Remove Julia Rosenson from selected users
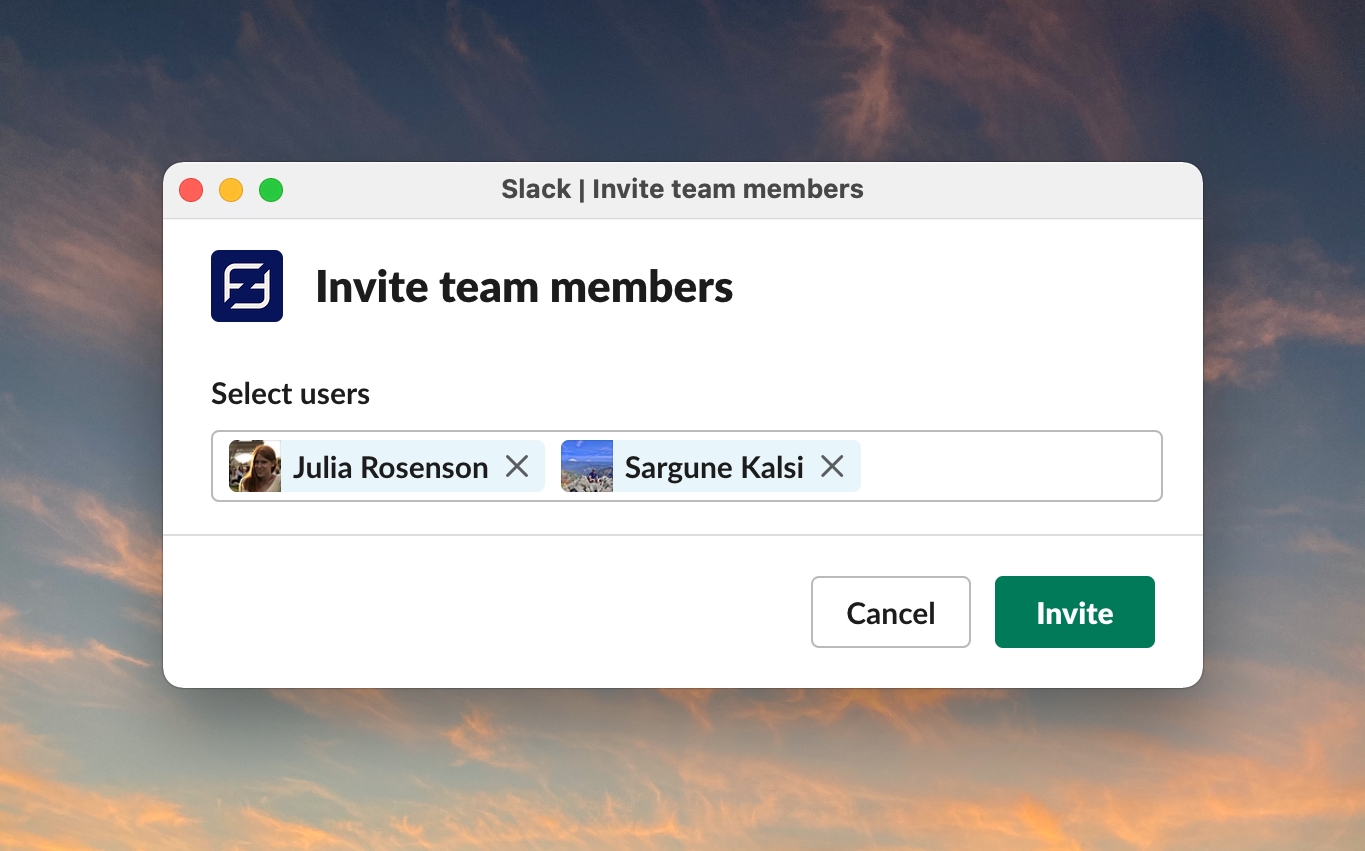The height and width of the screenshot is (851, 1365). (517, 466)
